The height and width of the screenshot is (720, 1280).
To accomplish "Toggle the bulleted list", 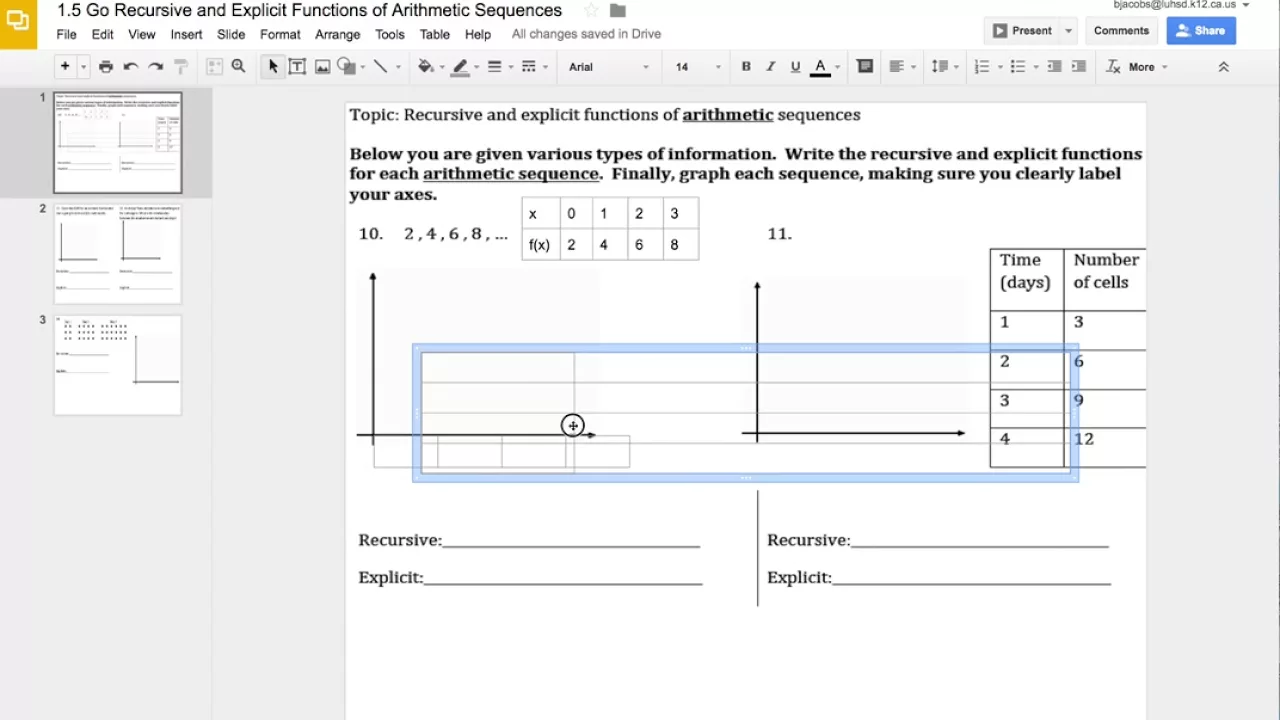I will pos(1018,67).
